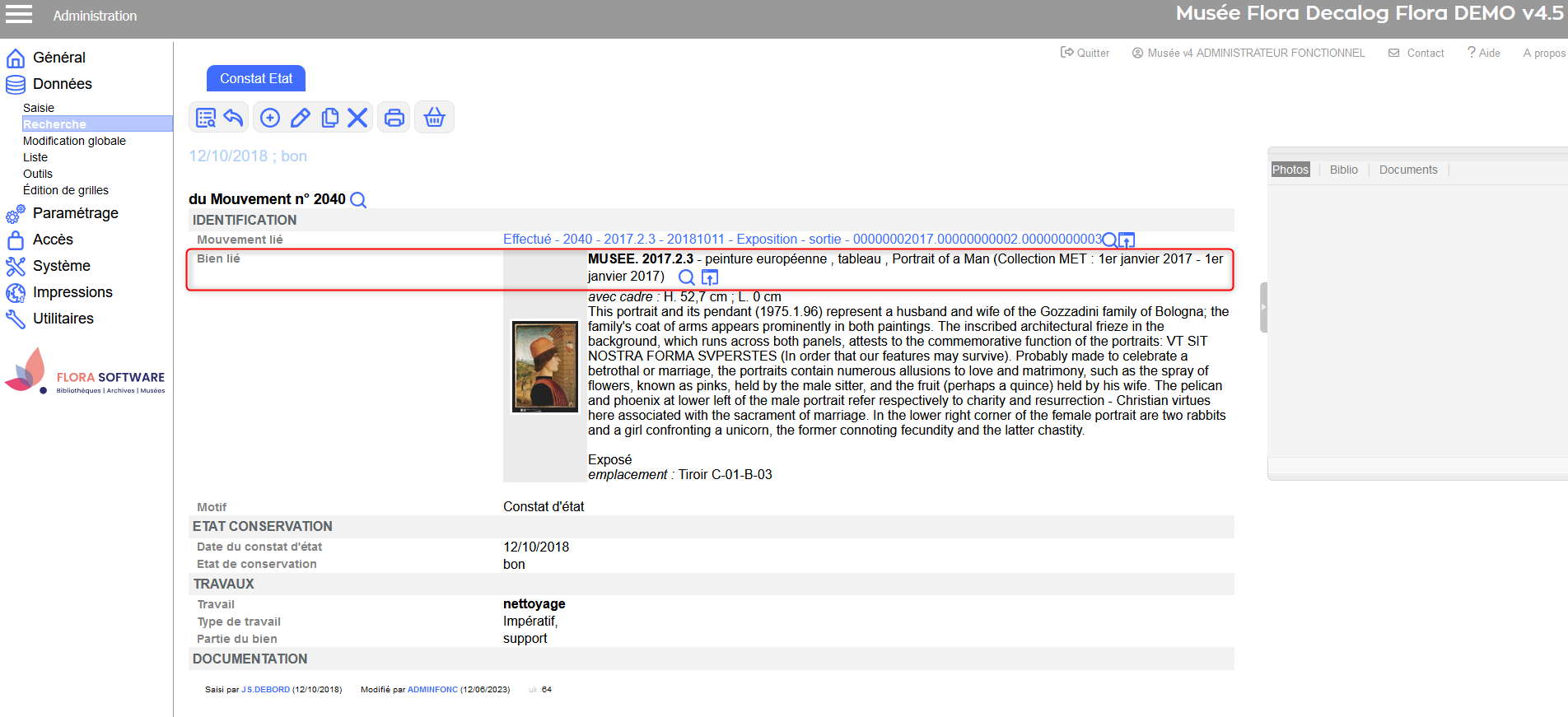Click the Quitter link
The height and width of the screenshot is (717, 1568).
pyautogui.click(x=1085, y=53)
